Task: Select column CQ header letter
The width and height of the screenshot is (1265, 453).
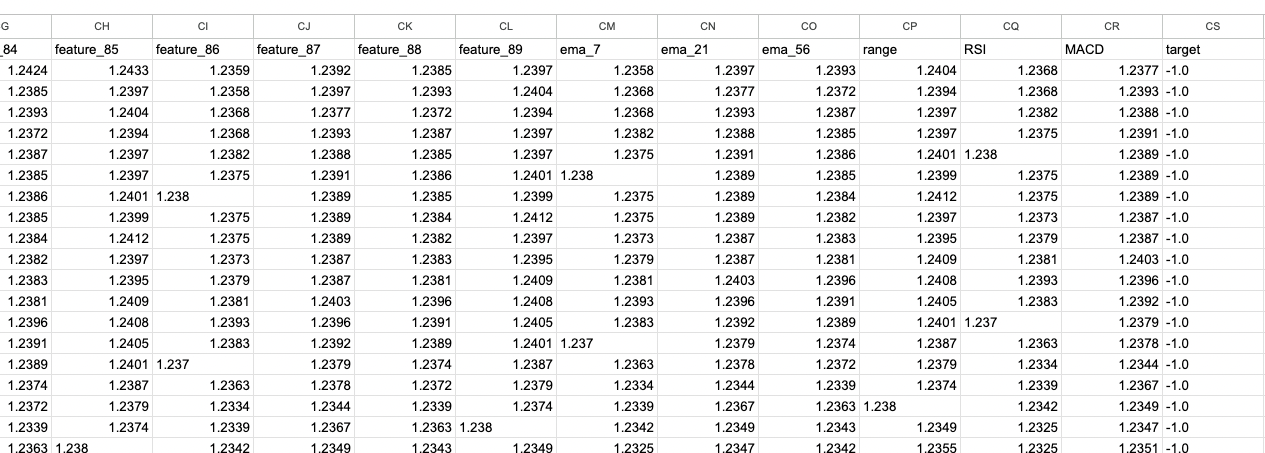Action: coord(1011,27)
